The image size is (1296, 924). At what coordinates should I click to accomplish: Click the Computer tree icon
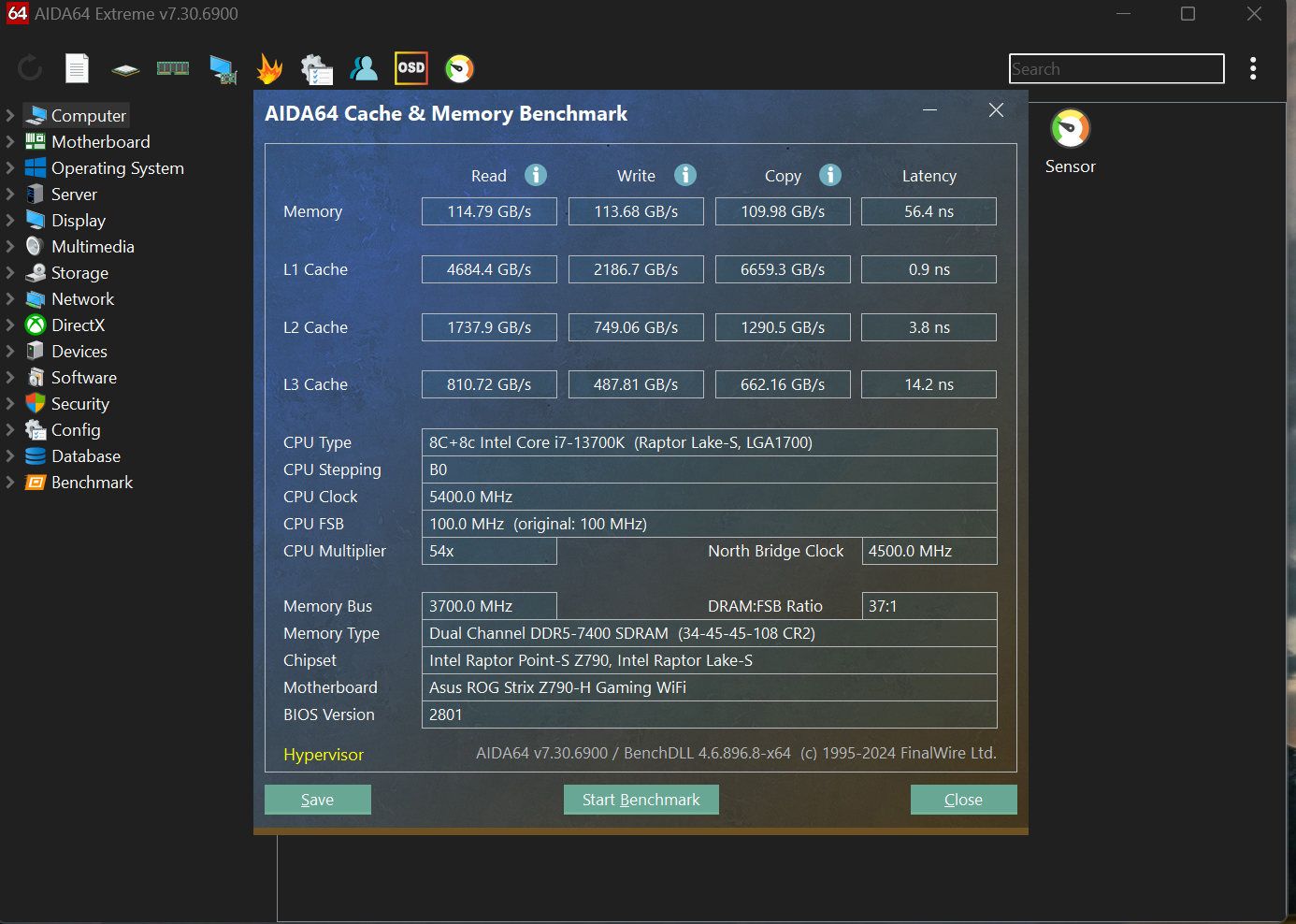36,115
